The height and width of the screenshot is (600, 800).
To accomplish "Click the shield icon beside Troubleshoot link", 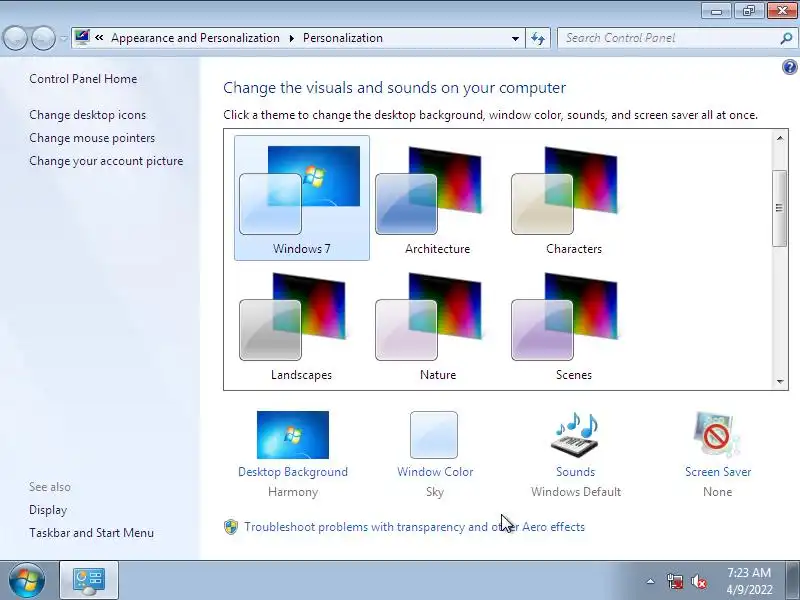I will 231,527.
